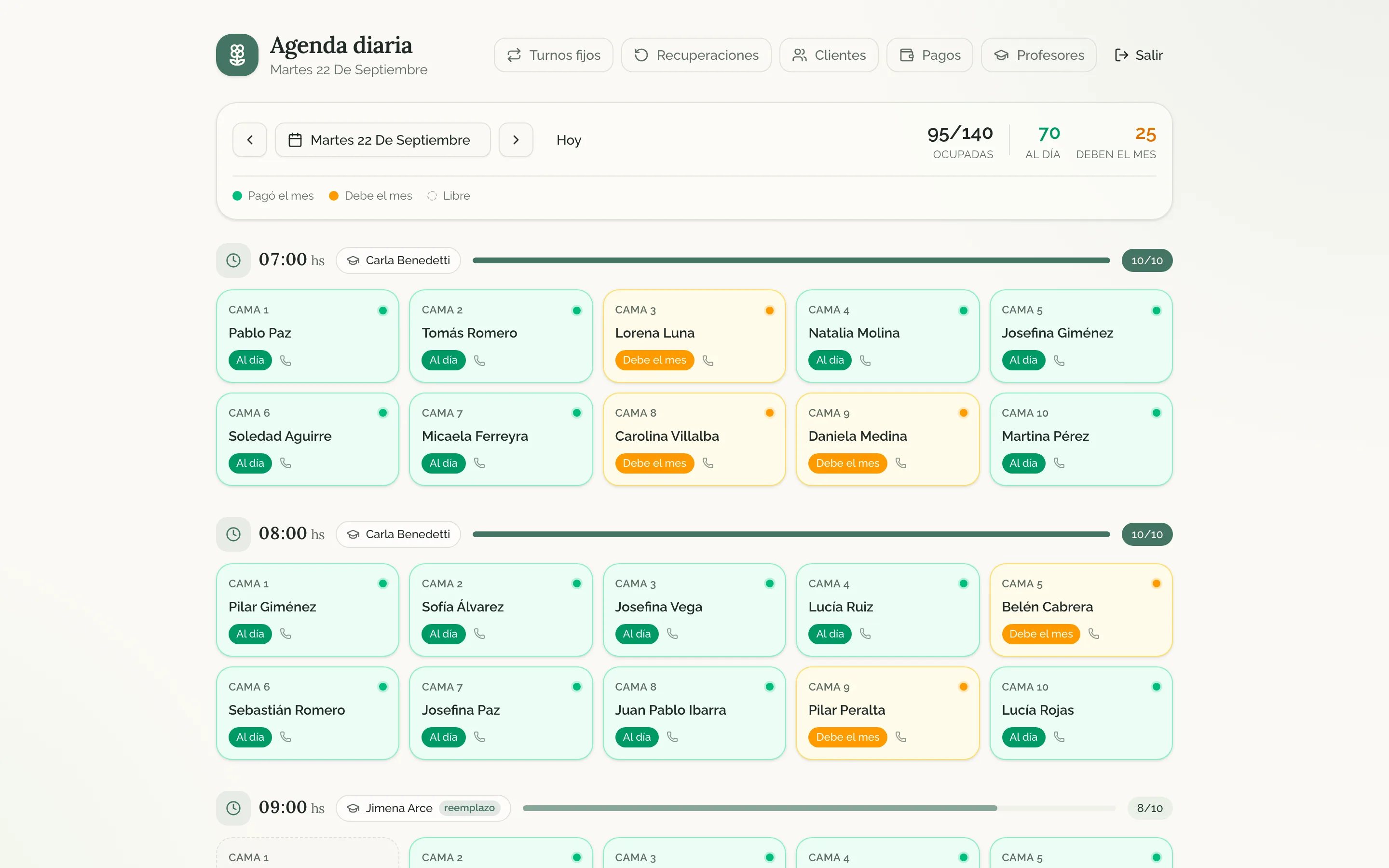Click the 09:00 occupancy progress bar
The image size is (1389, 868).
pyautogui.click(x=819, y=808)
